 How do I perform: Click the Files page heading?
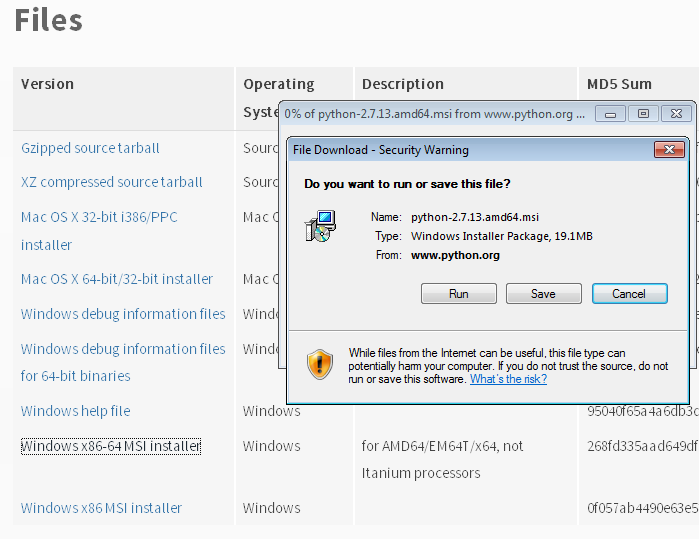tap(49, 21)
